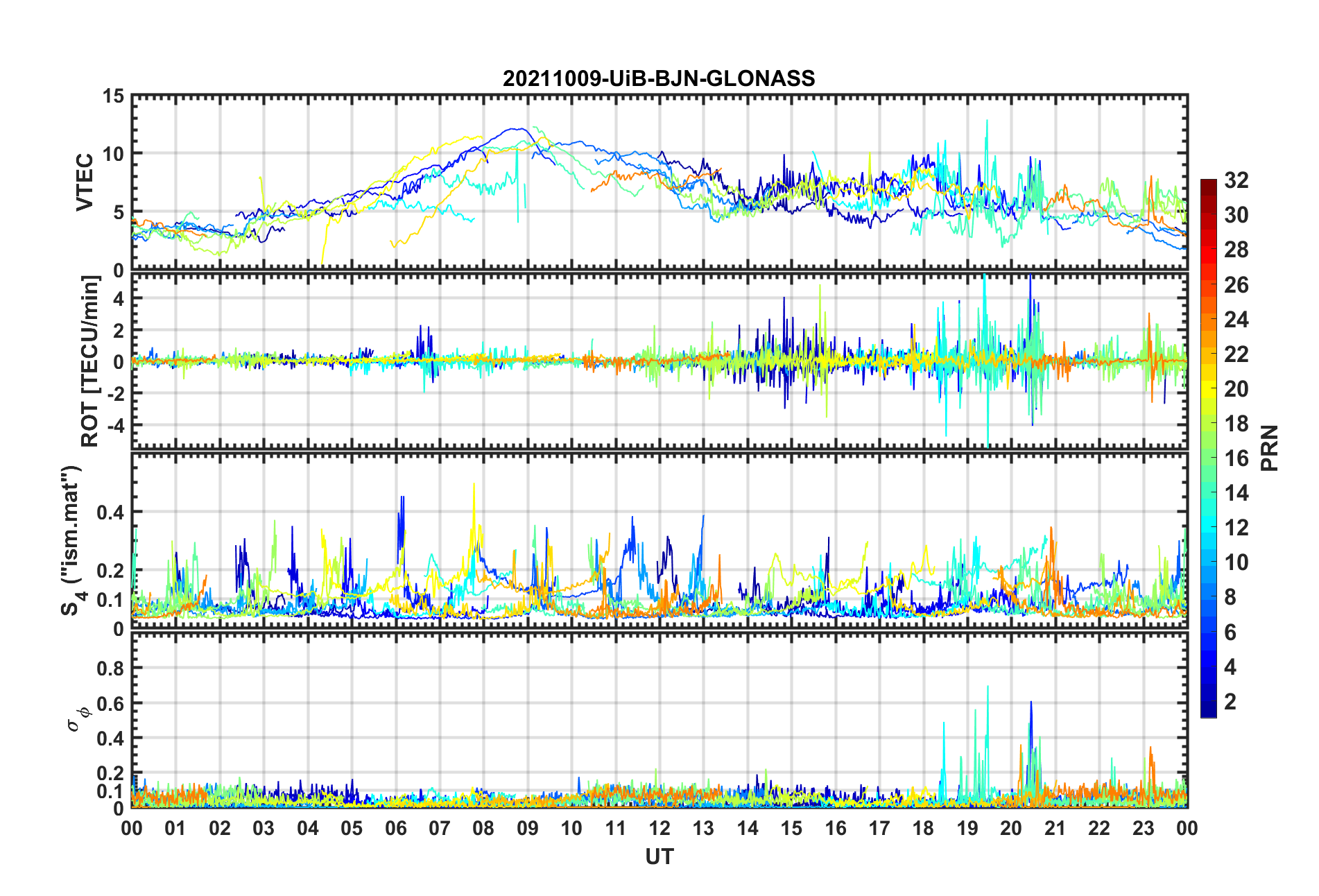Click inside the sigma-phi plot panel
The width and height of the screenshot is (1319, 896).
pos(659,721)
